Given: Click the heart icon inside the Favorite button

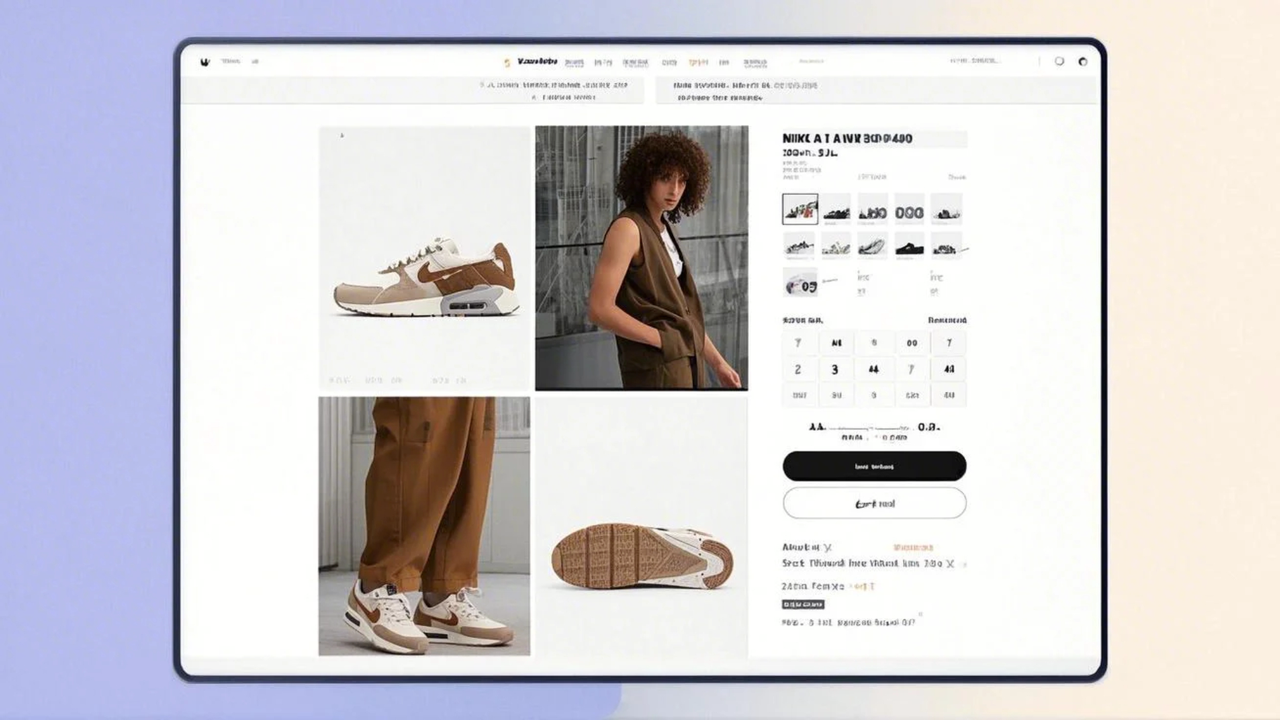Looking at the screenshot, I should pos(858,503).
